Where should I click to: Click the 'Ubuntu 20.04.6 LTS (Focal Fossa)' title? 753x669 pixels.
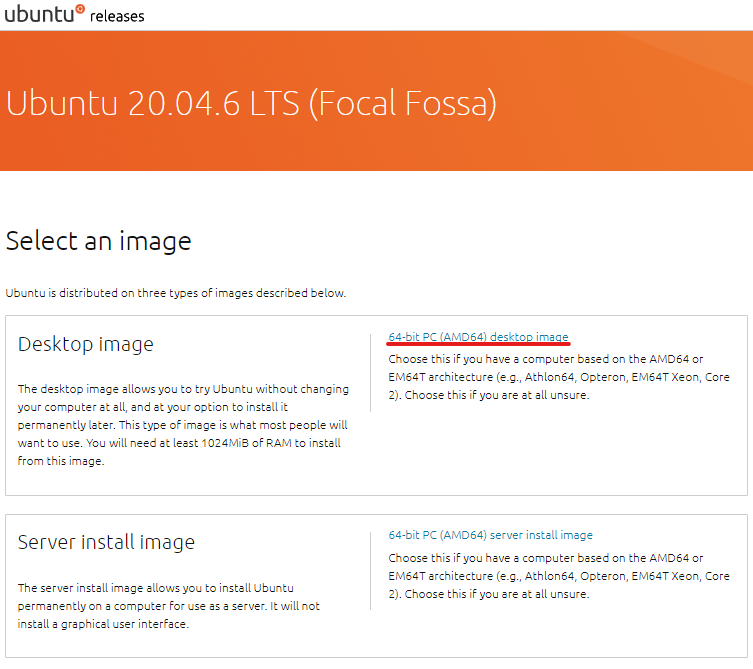(251, 103)
